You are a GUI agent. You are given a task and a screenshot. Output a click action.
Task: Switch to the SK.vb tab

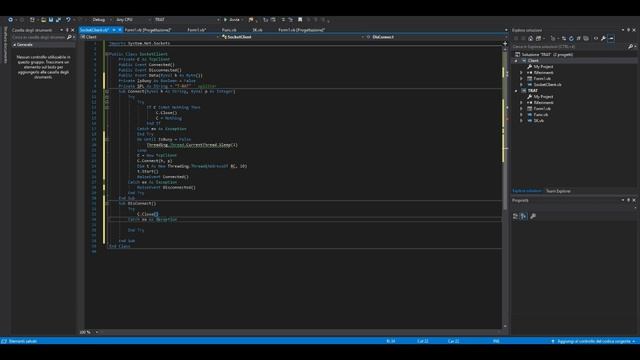[257, 30]
